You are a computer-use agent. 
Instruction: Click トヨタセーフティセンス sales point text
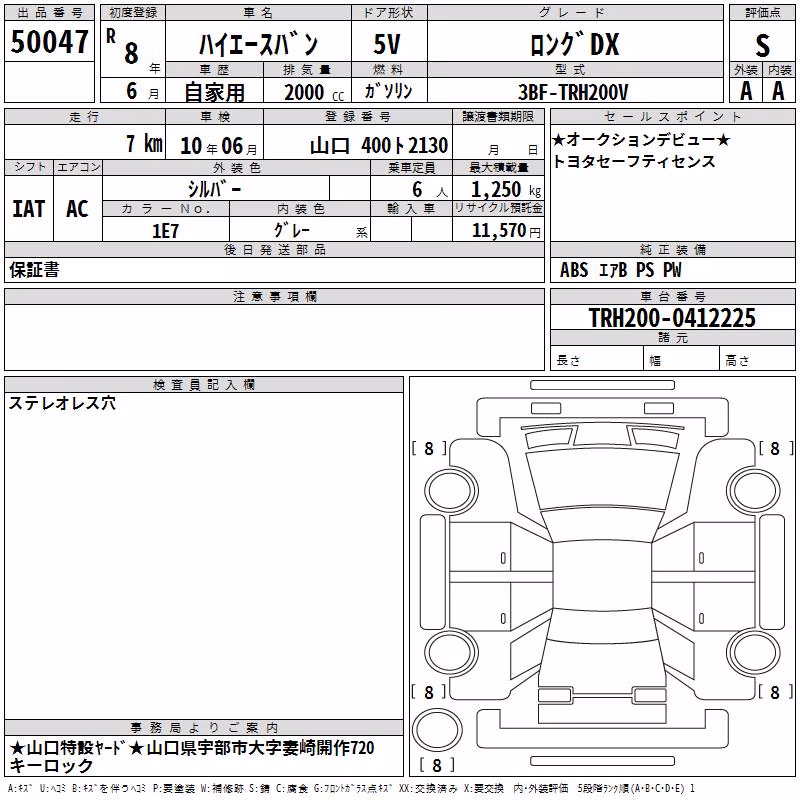(x=634, y=161)
